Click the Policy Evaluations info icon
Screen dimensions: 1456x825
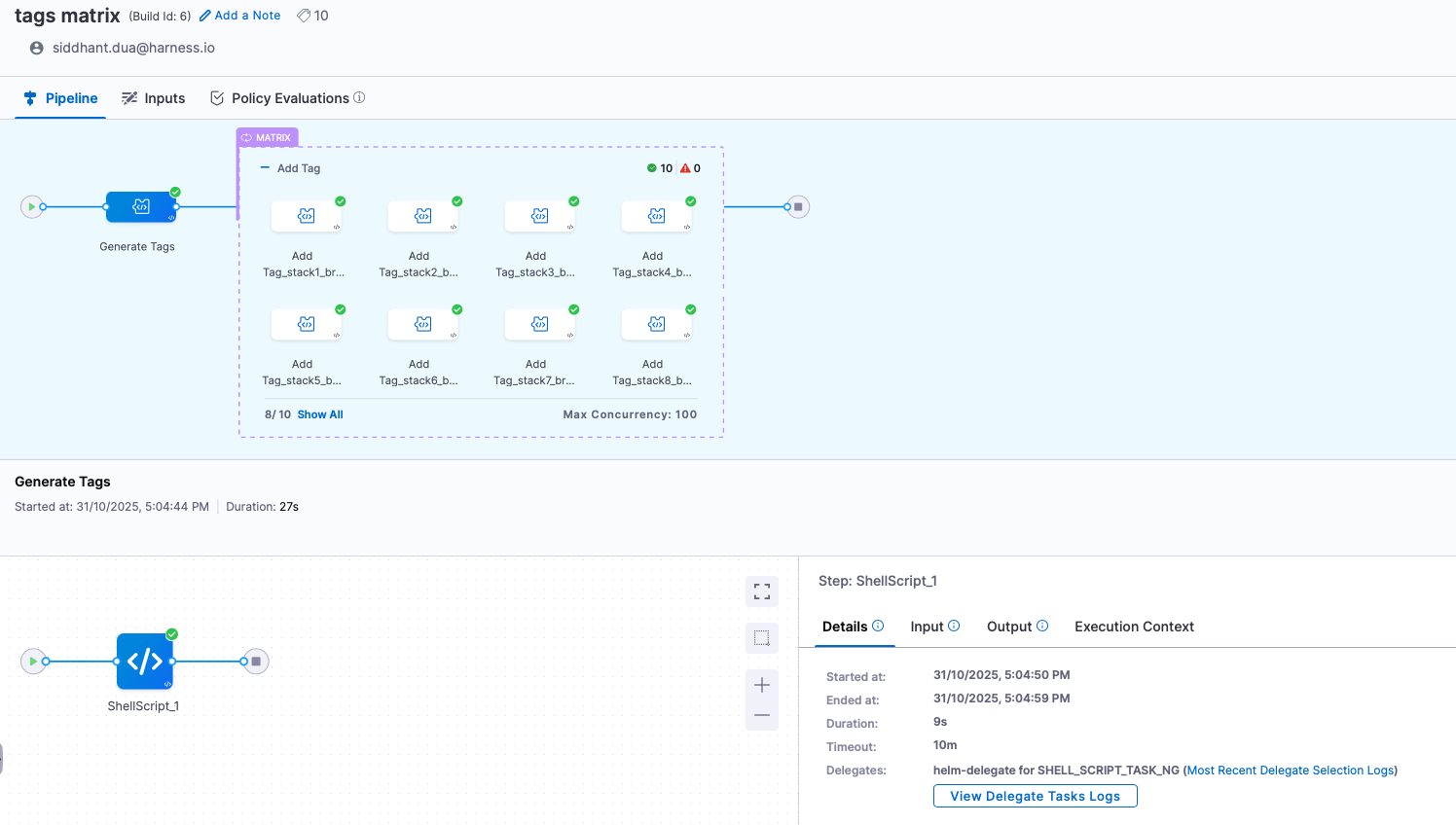click(359, 97)
